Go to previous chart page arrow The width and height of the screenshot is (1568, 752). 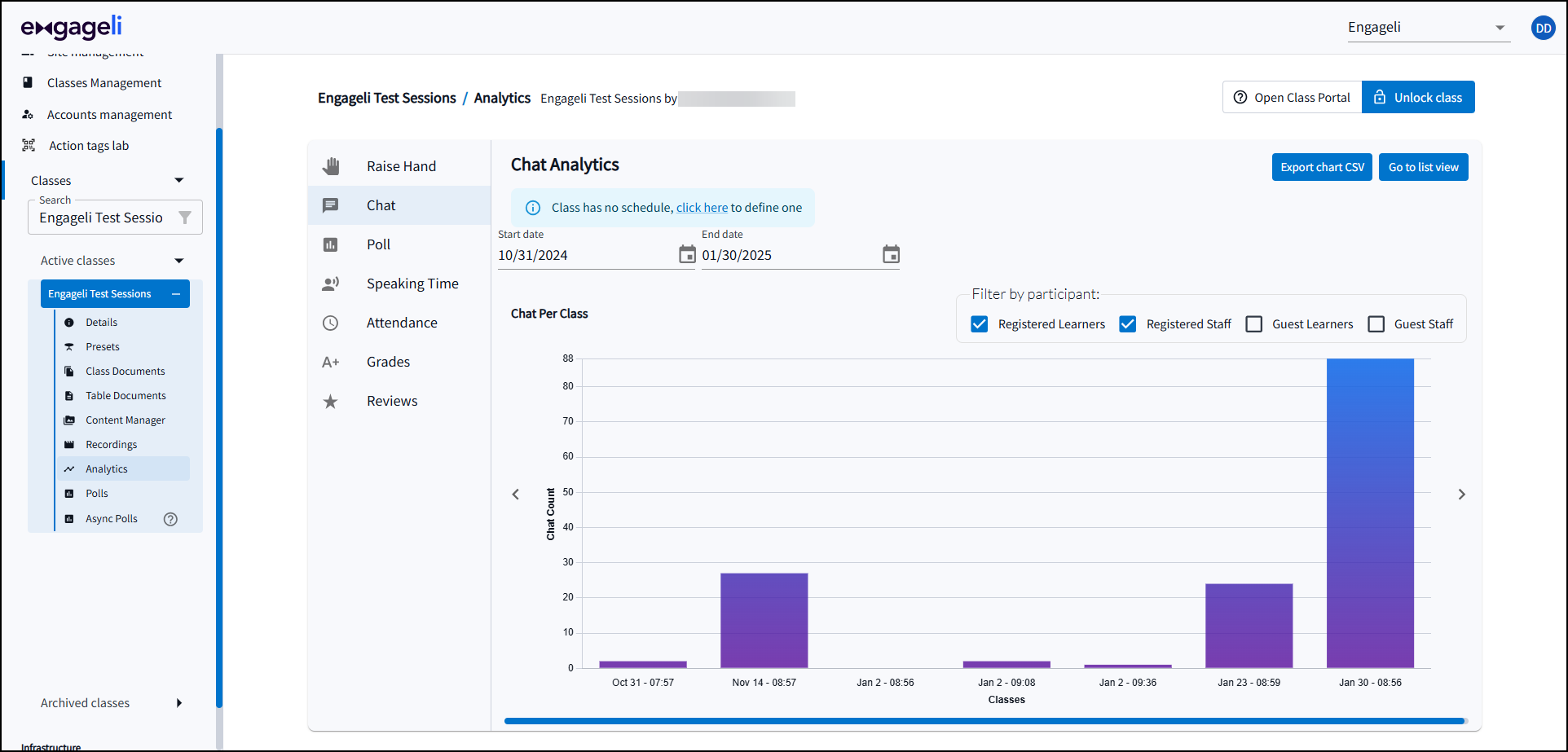[x=516, y=495]
